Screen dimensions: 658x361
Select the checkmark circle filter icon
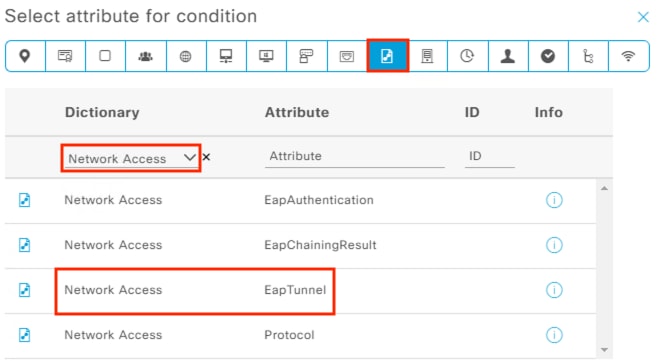click(x=548, y=56)
